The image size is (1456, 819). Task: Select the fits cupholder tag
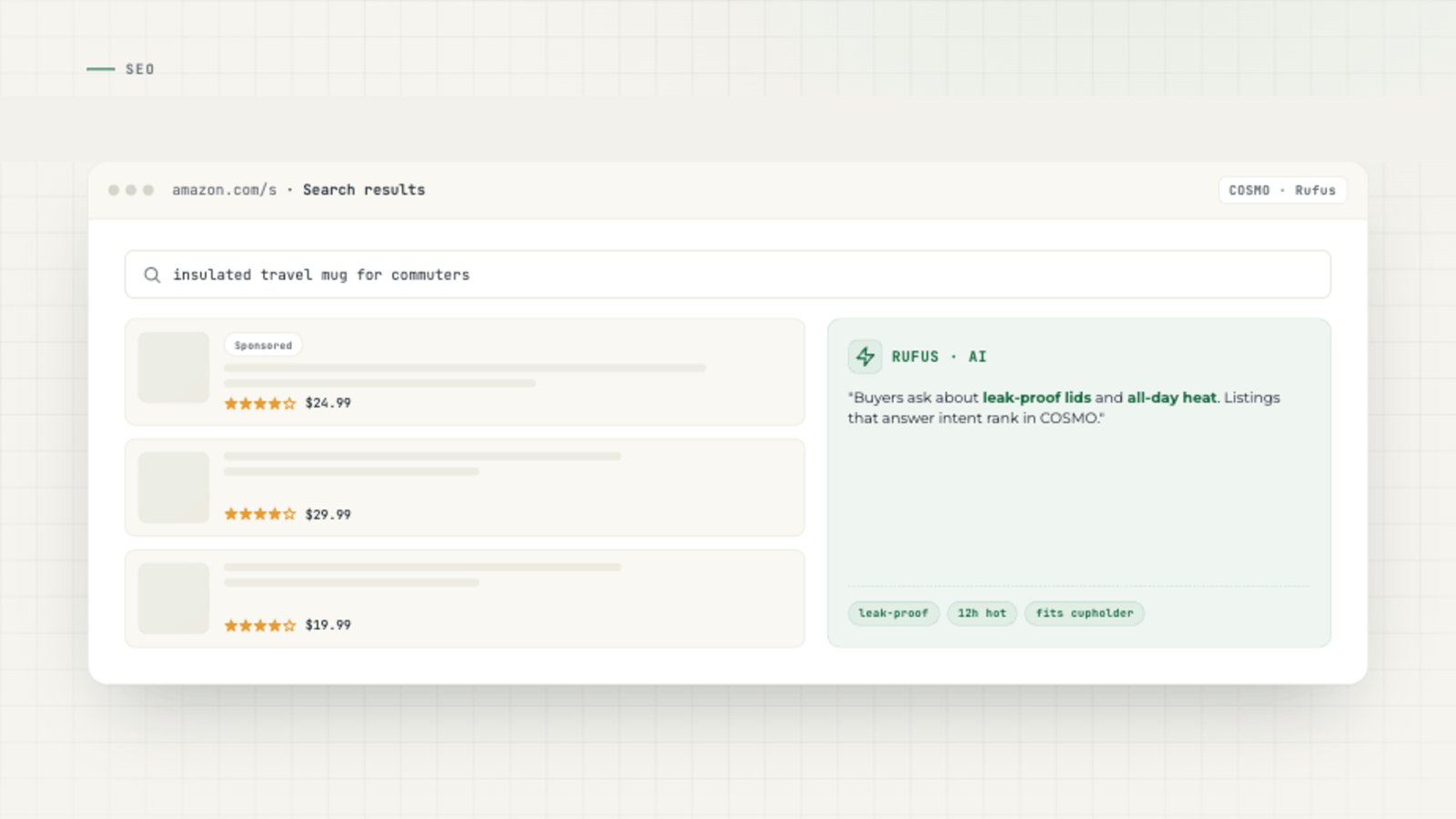click(x=1085, y=613)
